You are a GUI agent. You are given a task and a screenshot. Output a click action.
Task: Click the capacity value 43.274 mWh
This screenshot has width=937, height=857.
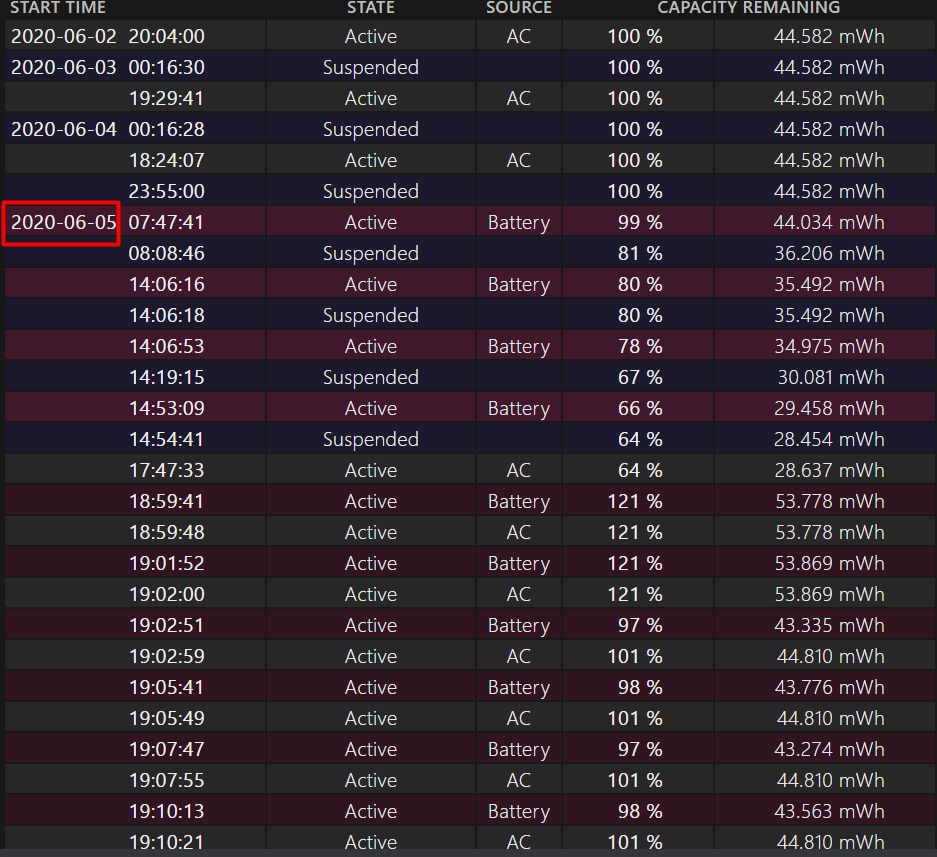[829, 749]
